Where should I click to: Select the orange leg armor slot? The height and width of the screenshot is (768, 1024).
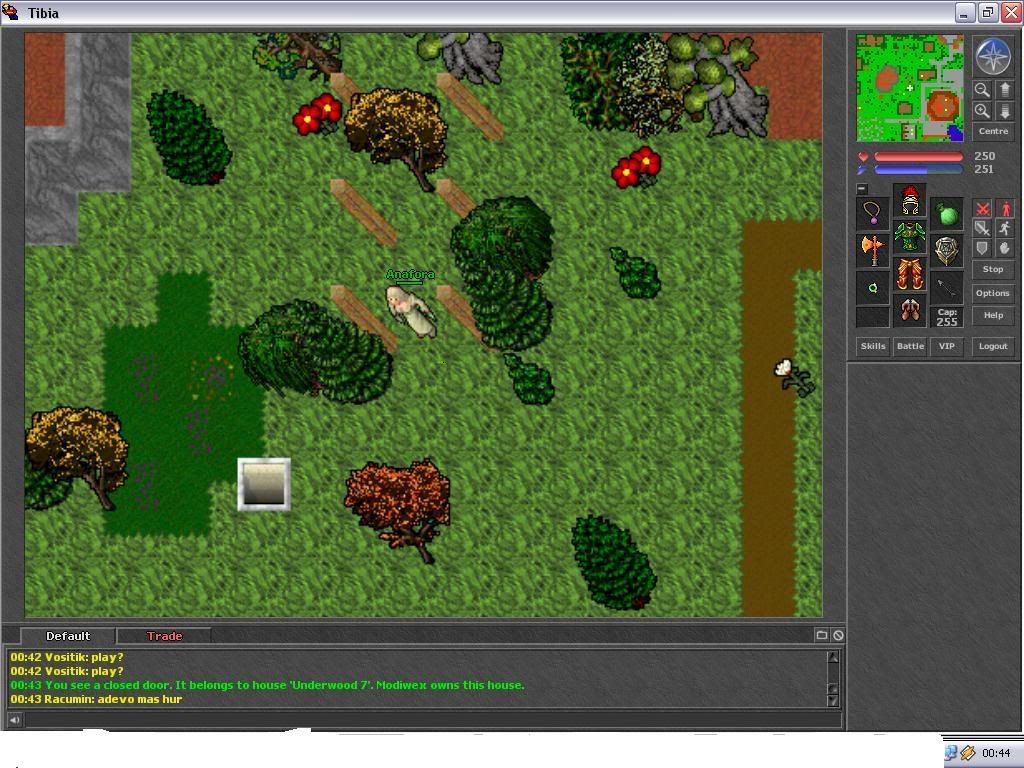click(910, 274)
